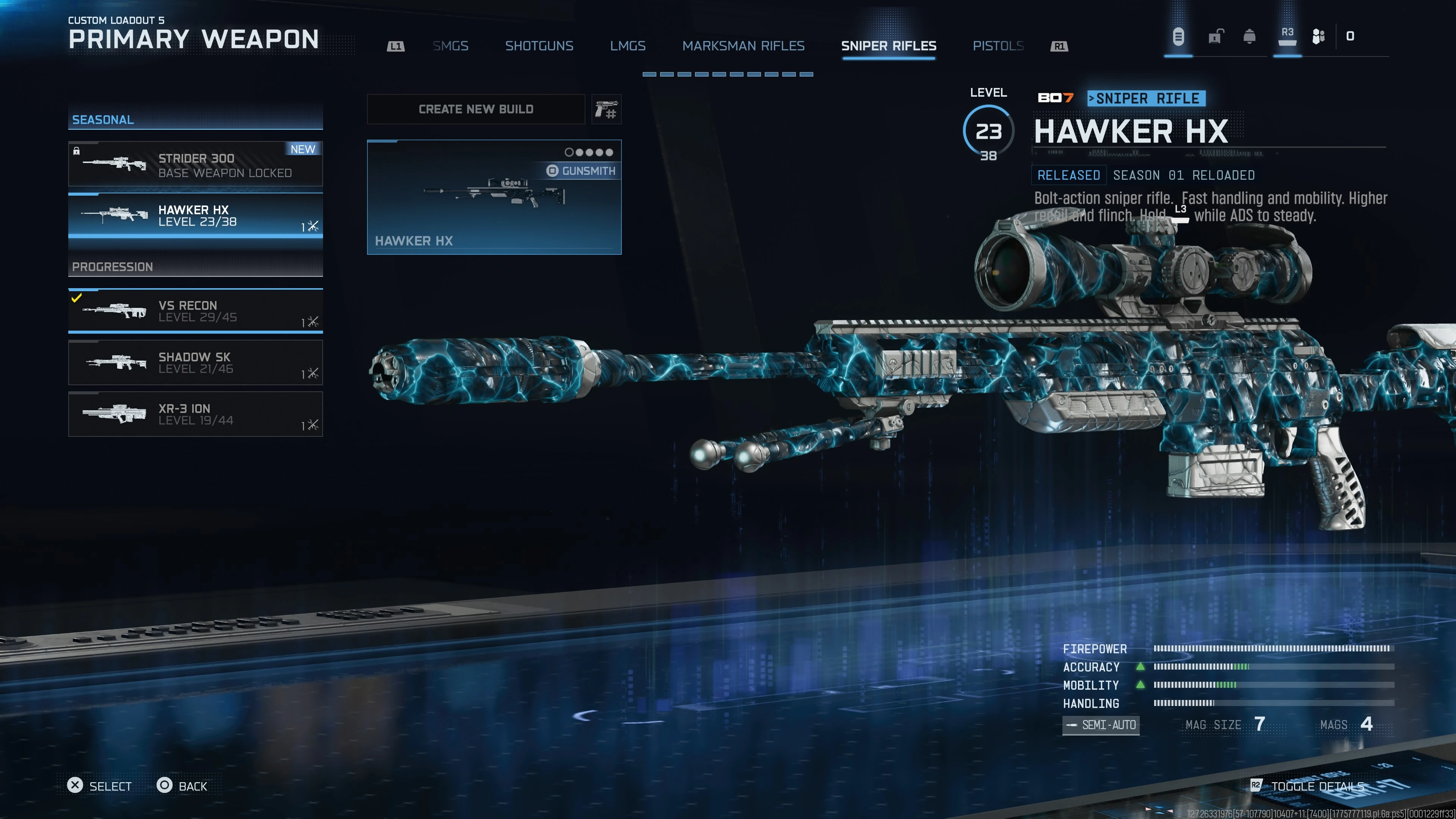Switch to the Marksman Rifles tab
The image size is (1456, 819).
pos(743,46)
